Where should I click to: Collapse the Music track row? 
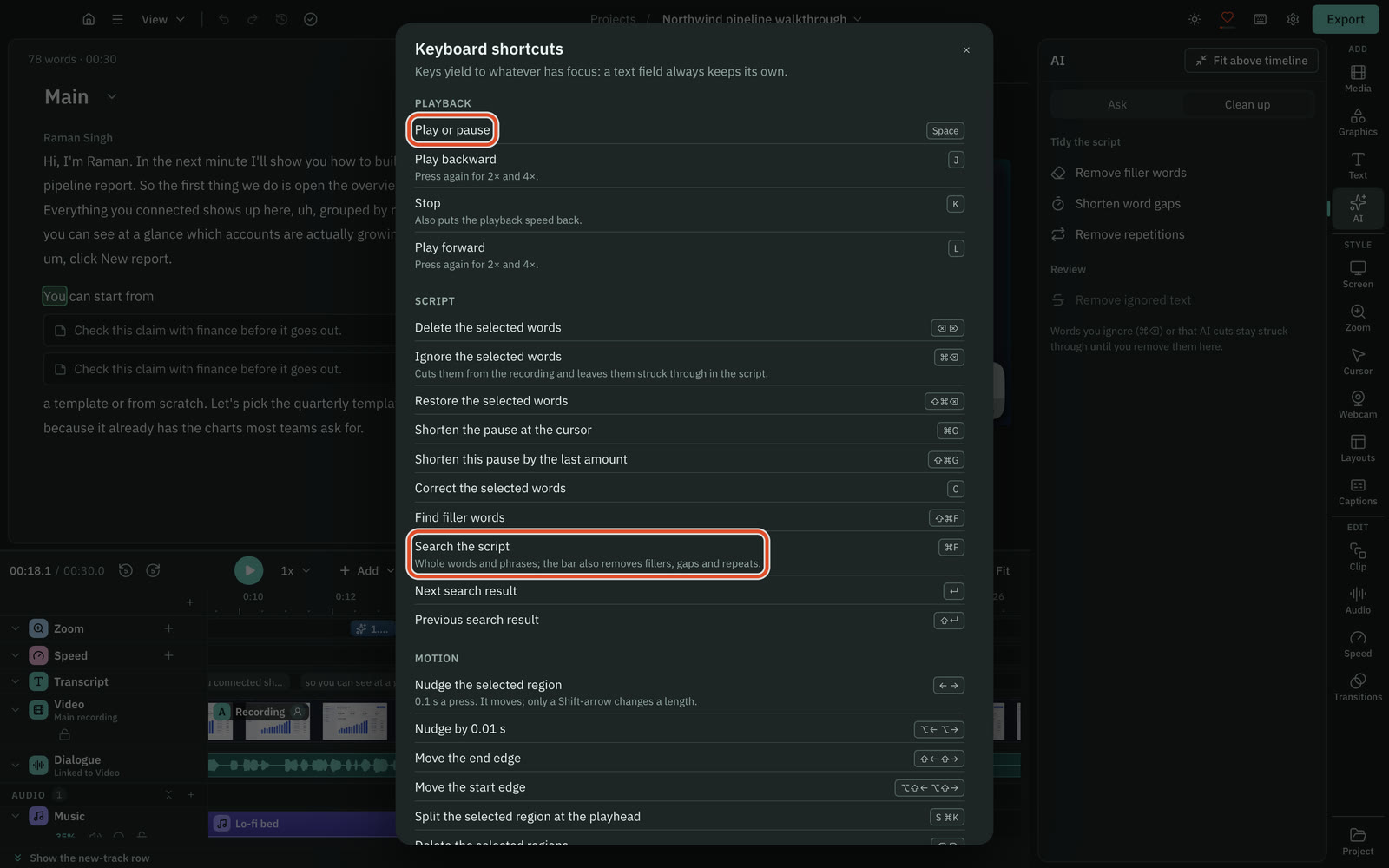coord(15,816)
